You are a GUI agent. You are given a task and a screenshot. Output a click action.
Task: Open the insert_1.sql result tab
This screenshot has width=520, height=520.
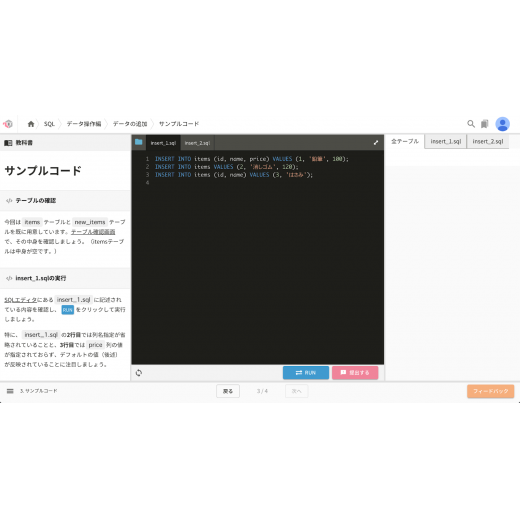446,142
